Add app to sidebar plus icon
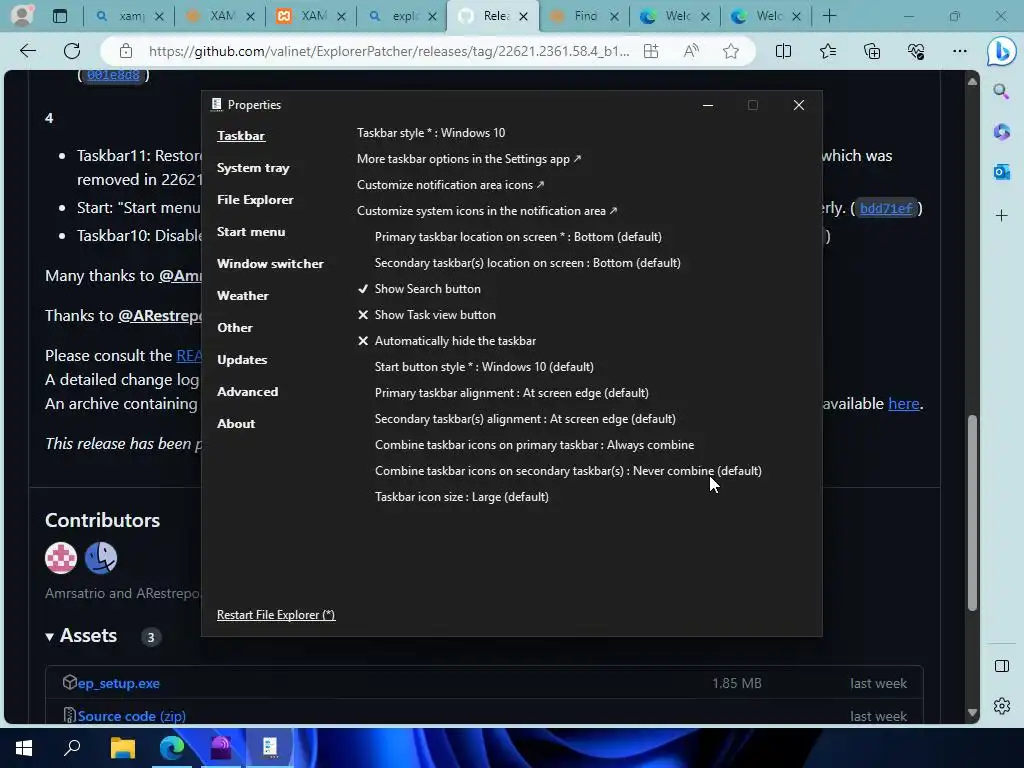1024x768 pixels. click(1001, 216)
